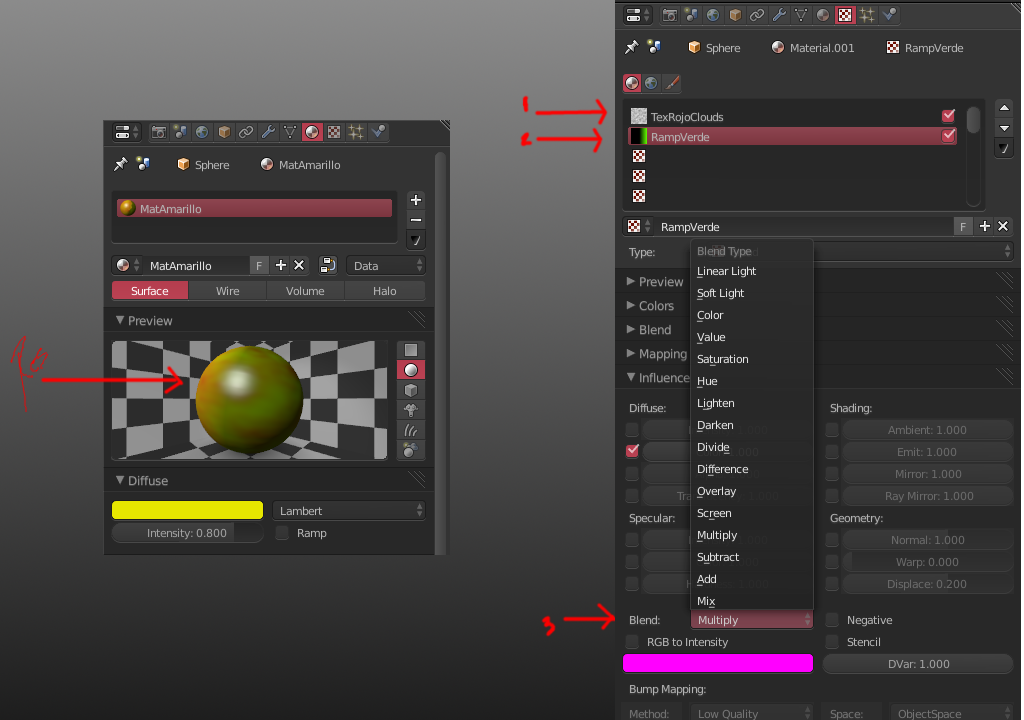Enable diffuse Ramp checkbox
The height and width of the screenshot is (720, 1024).
282,533
